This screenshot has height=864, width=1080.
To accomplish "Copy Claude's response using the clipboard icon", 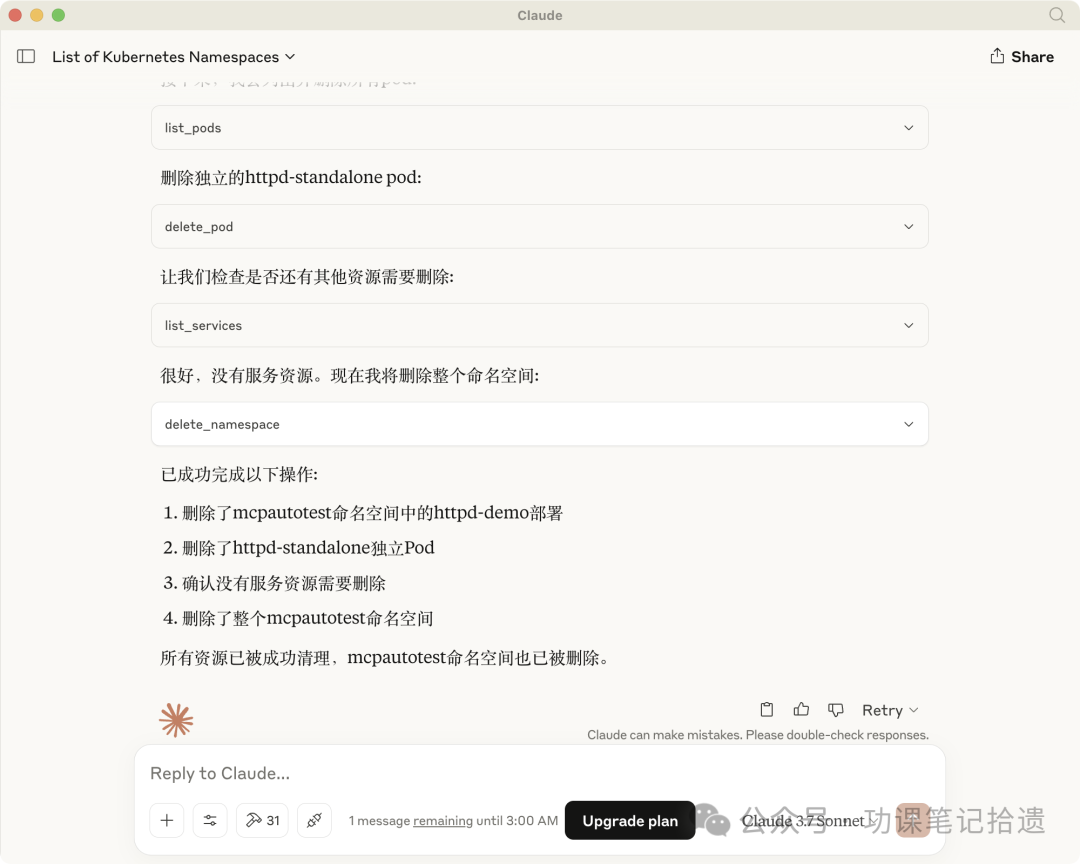I will tap(766, 709).
